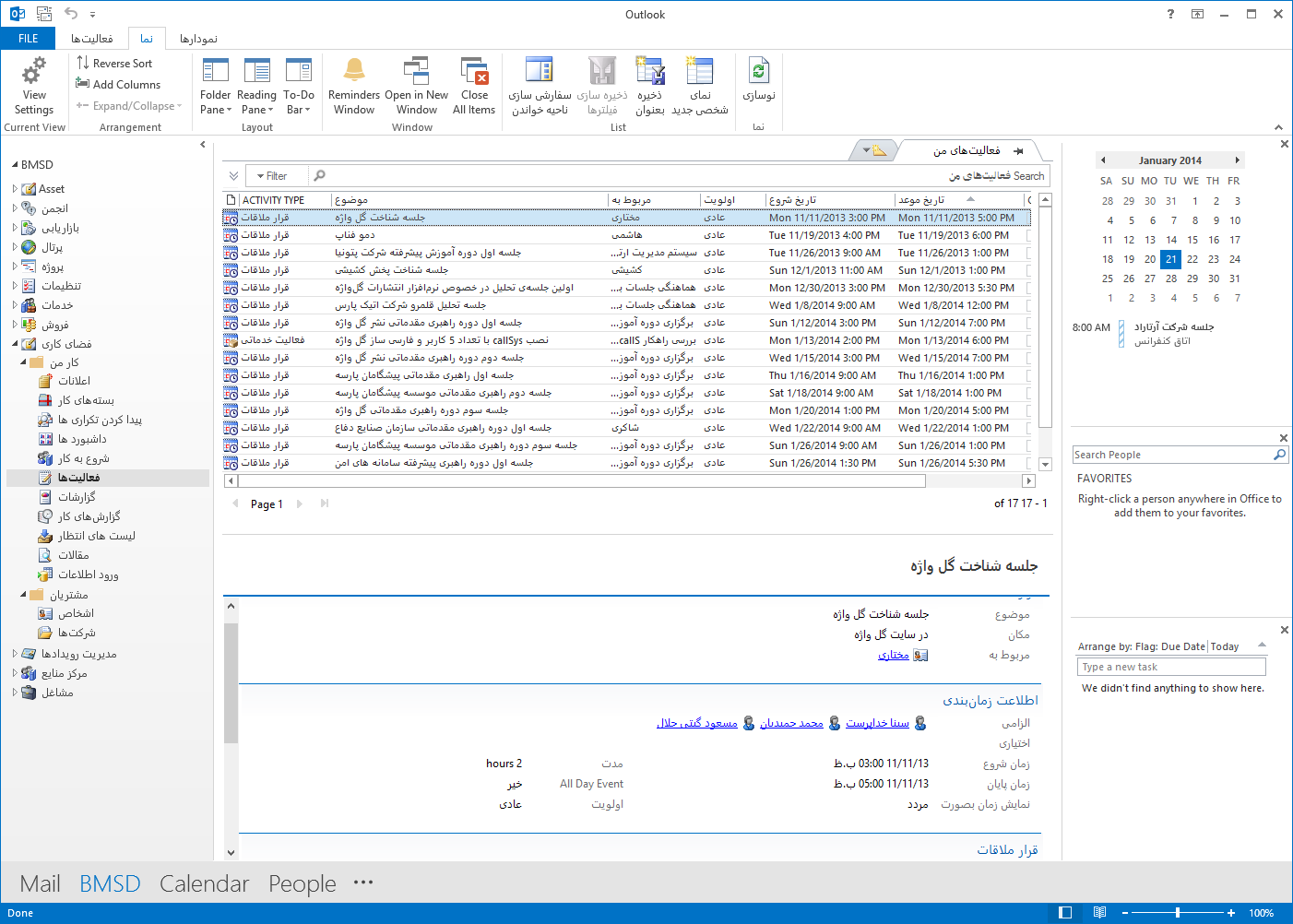The image size is (1293, 924).
Task: Click the Reminders Window bell icon
Action: 354,72
